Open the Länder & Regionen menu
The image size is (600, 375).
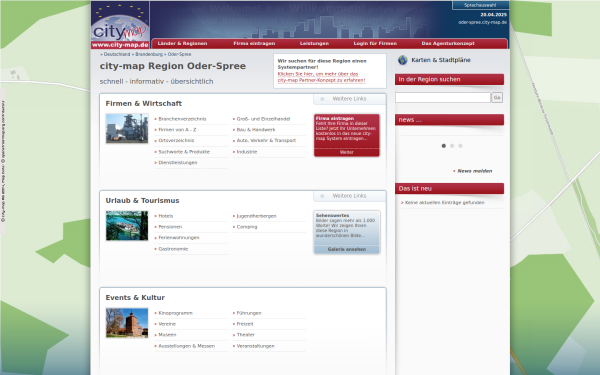(x=182, y=44)
